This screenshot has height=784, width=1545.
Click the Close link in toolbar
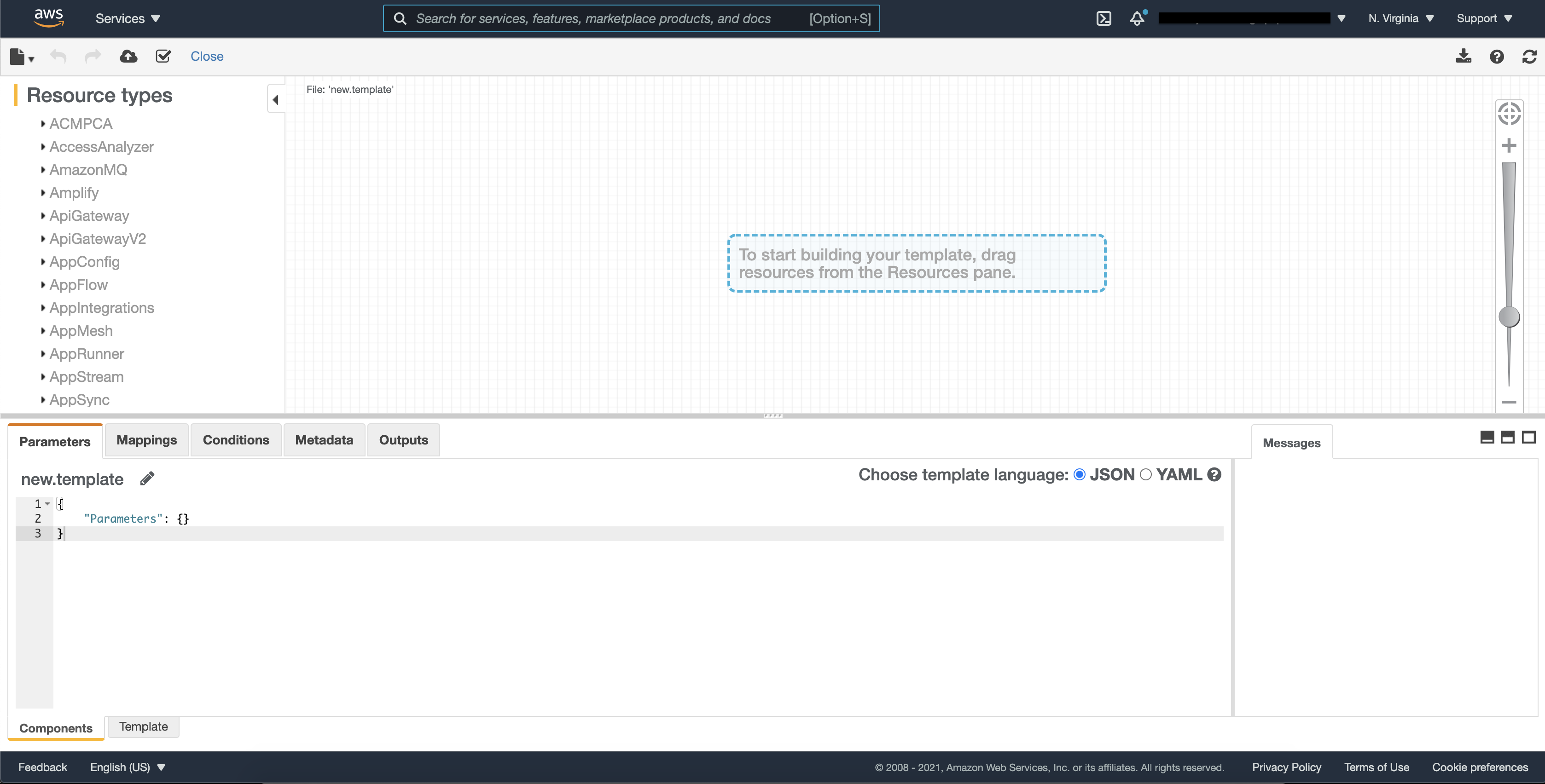(x=207, y=56)
